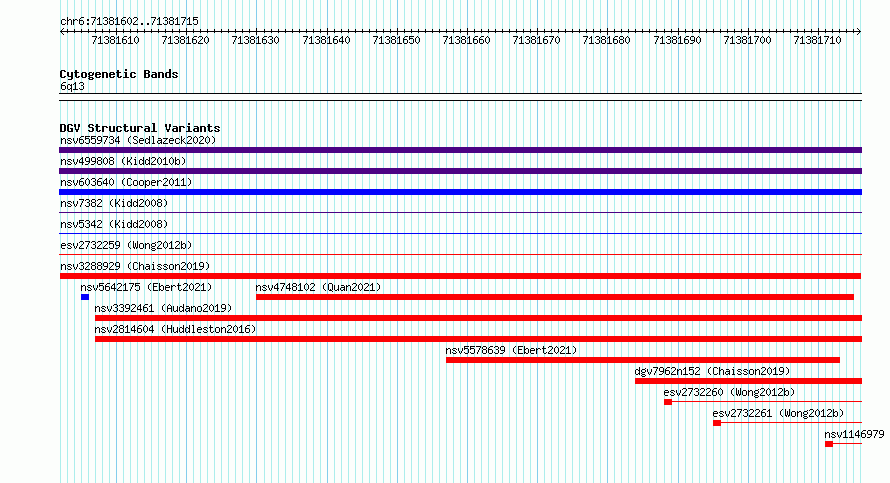The width and height of the screenshot is (890, 483).
Task: Open esv2732261 (Wong2012b) label
Action: (x=778, y=413)
